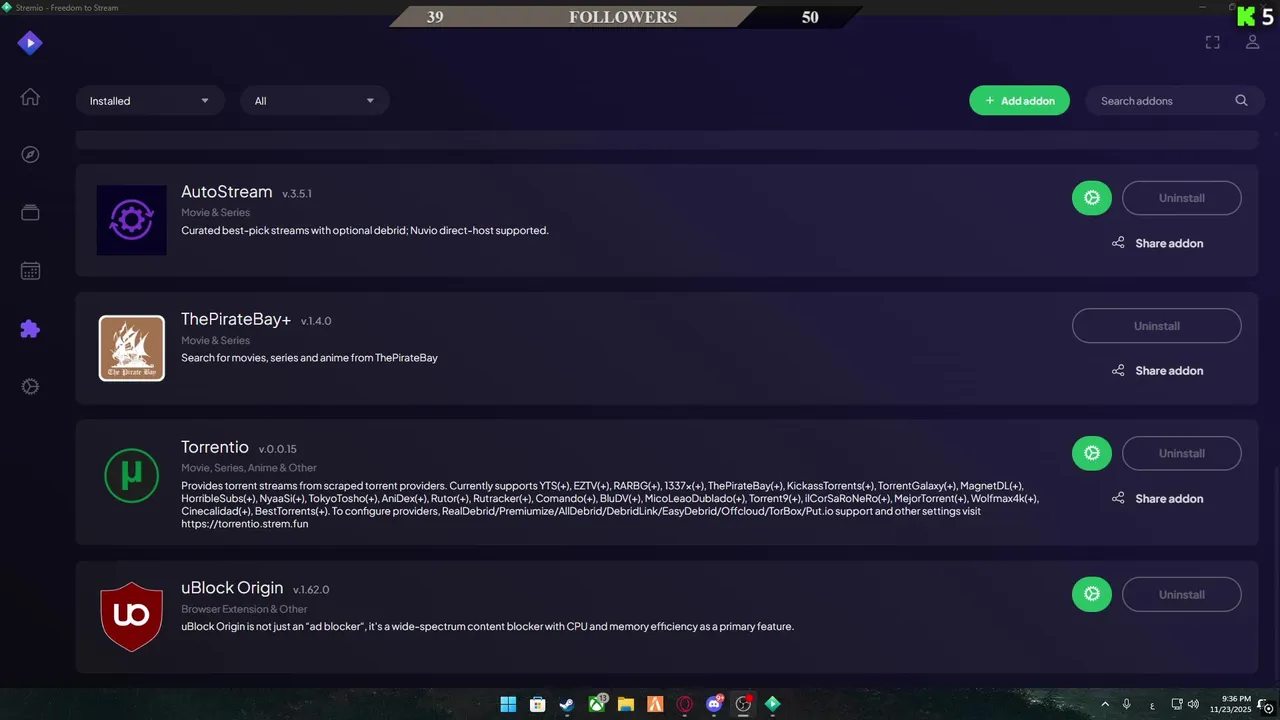The height and width of the screenshot is (720, 1280).
Task: Open the Windows Start menu
Action: click(x=508, y=704)
